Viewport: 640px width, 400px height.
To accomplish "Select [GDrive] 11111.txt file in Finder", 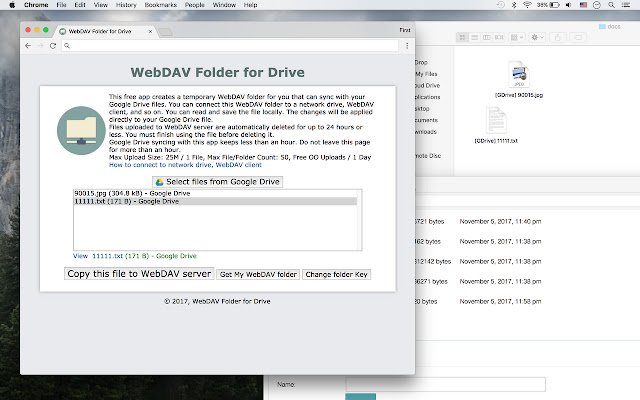I will [x=496, y=125].
